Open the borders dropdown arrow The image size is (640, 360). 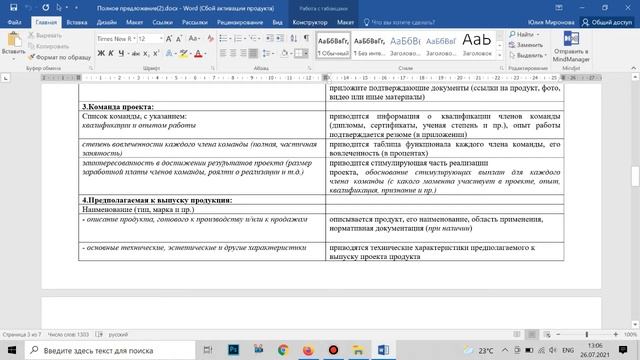click(x=306, y=53)
